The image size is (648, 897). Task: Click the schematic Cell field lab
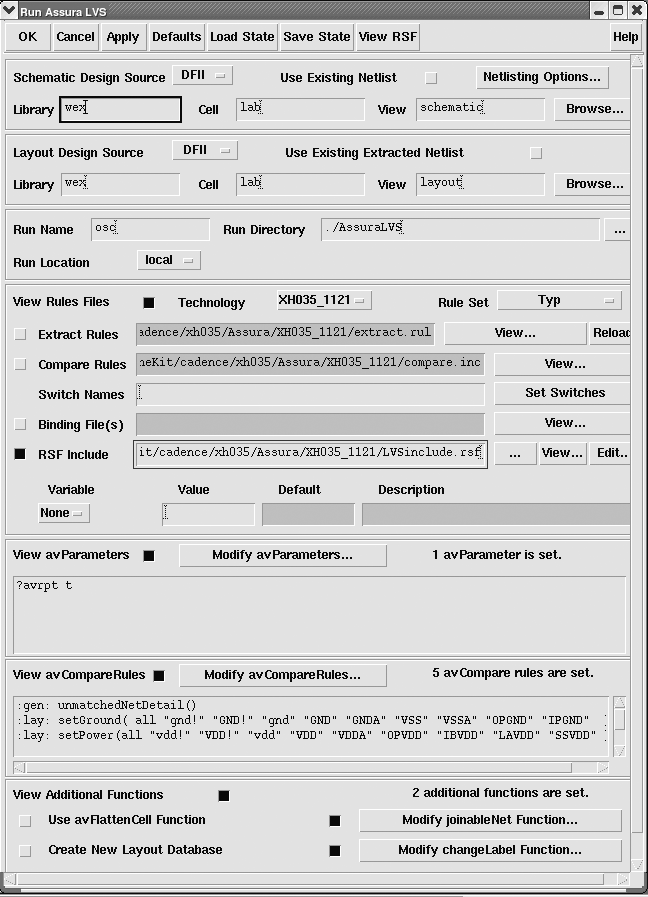click(300, 109)
